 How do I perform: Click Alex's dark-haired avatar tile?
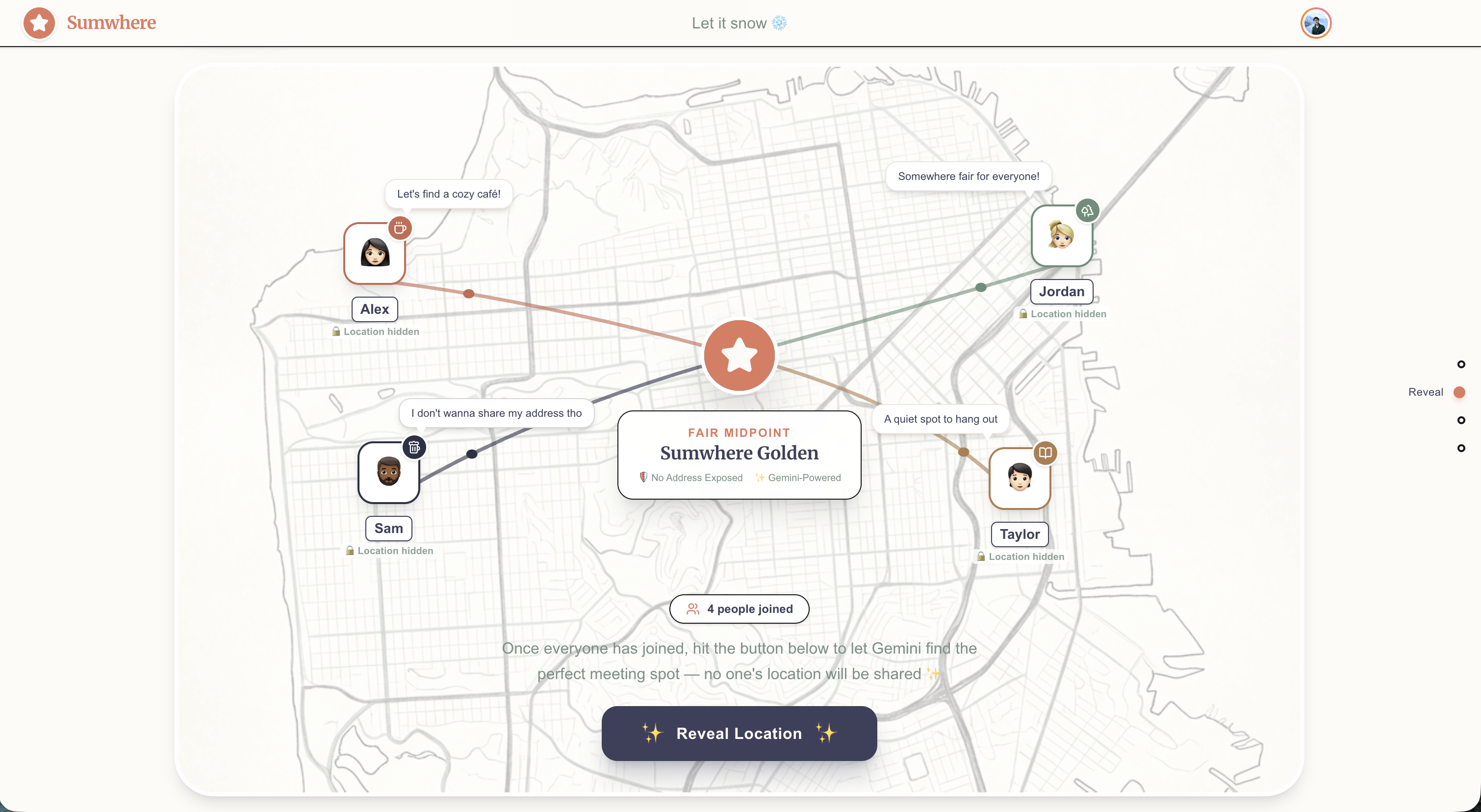click(374, 254)
